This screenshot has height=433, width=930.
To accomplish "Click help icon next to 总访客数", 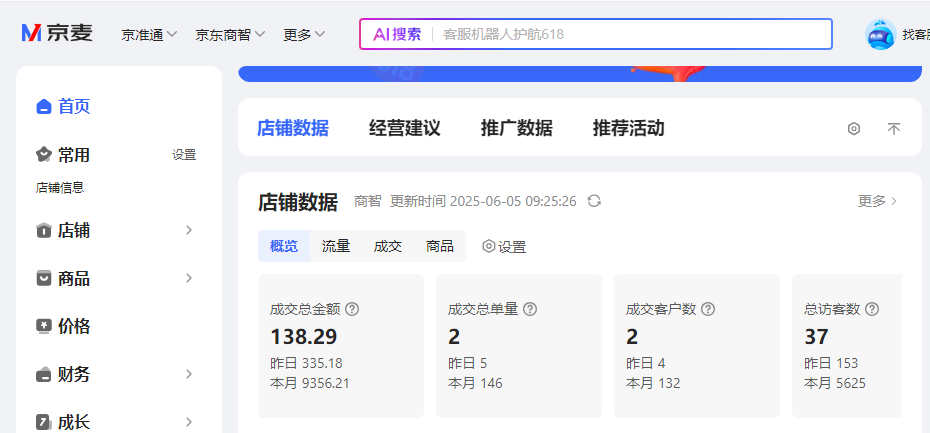I will 872,309.
